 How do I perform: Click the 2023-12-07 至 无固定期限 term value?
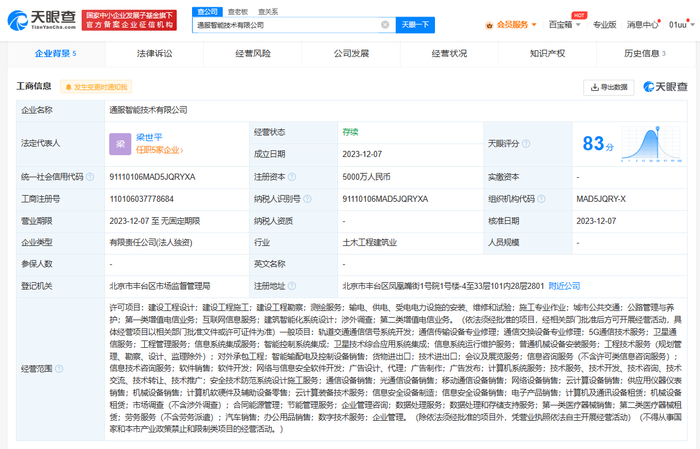(x=154, y=220)
